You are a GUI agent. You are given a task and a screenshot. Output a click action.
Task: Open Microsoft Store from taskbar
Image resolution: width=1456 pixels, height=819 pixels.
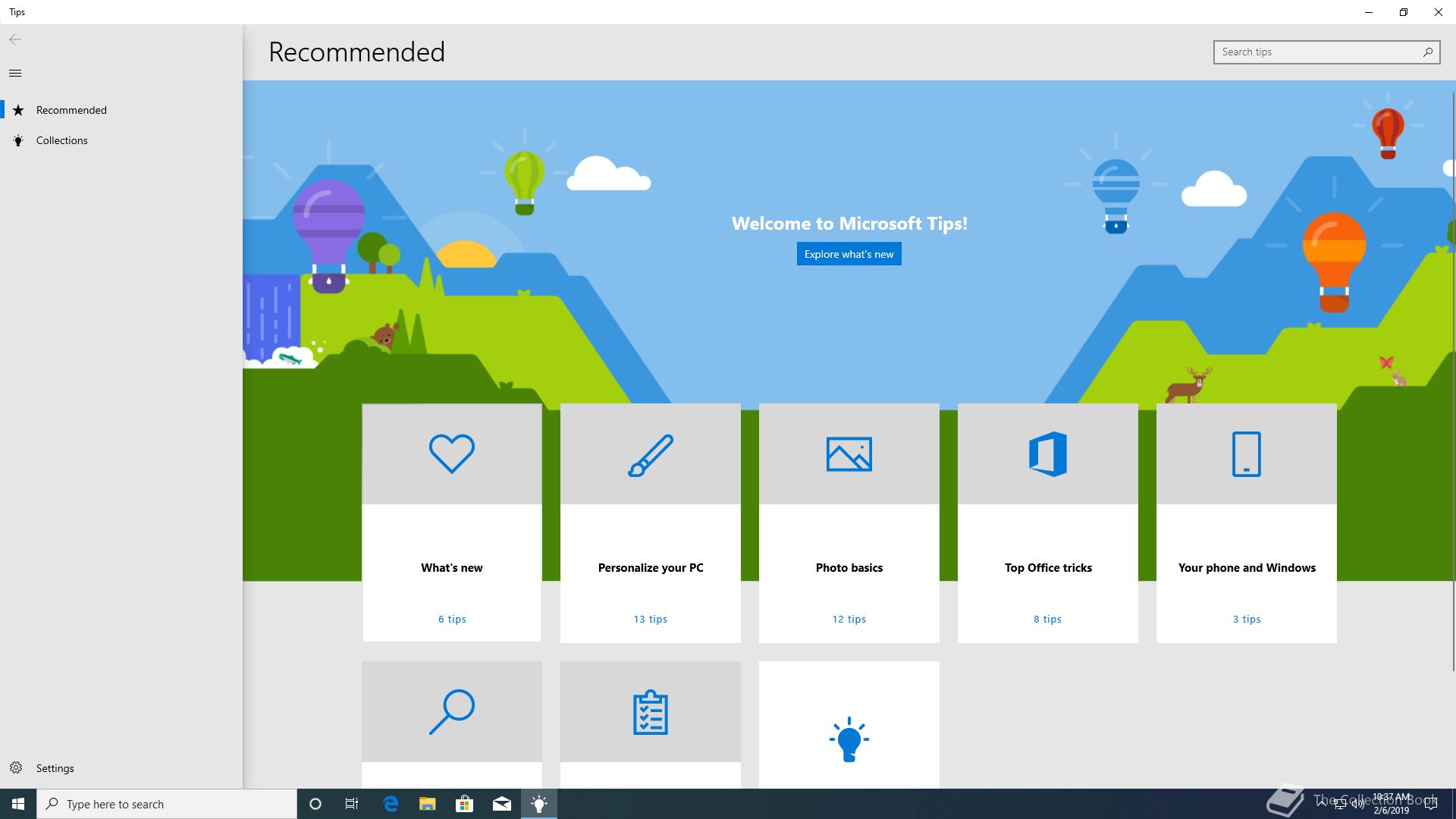click(464, 804)
